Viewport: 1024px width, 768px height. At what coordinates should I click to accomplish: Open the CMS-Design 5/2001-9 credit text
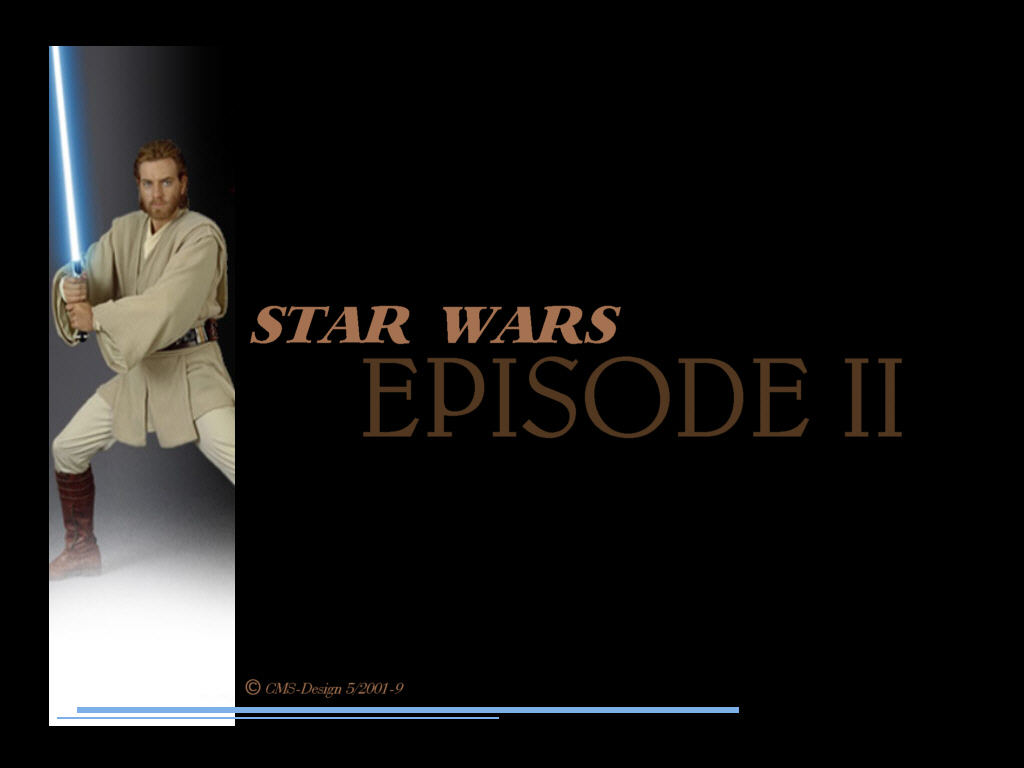click(330, 686)
